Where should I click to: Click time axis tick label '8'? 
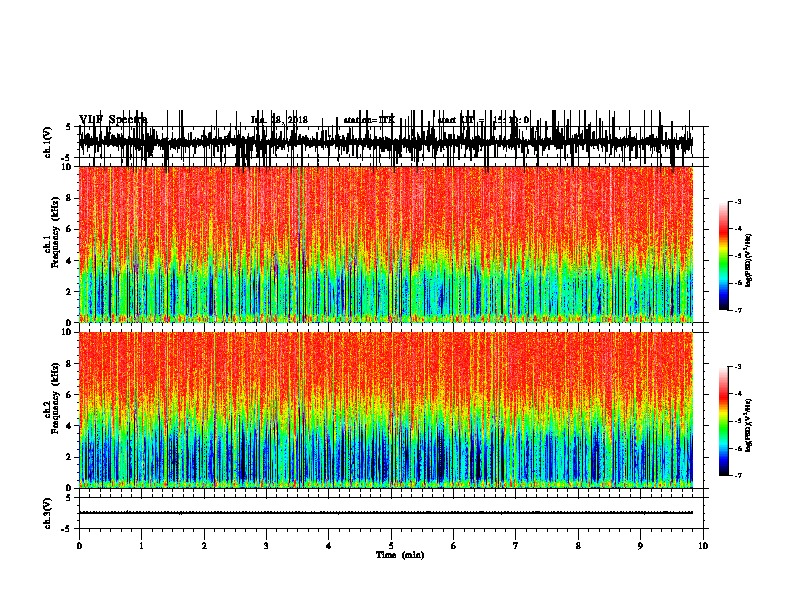(578, 546)
